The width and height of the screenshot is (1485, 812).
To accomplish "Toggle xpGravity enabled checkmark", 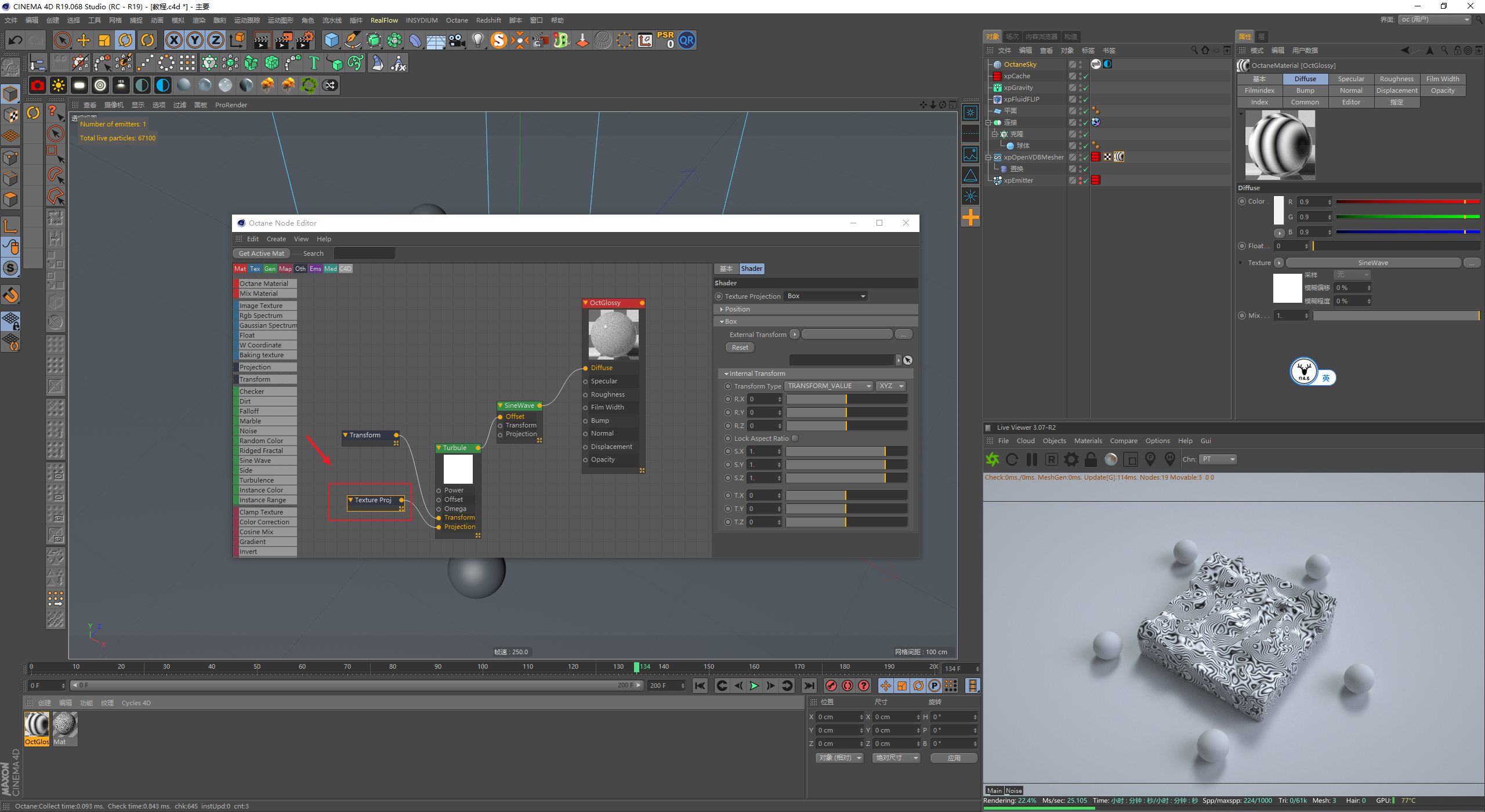I will (1085, 88).
